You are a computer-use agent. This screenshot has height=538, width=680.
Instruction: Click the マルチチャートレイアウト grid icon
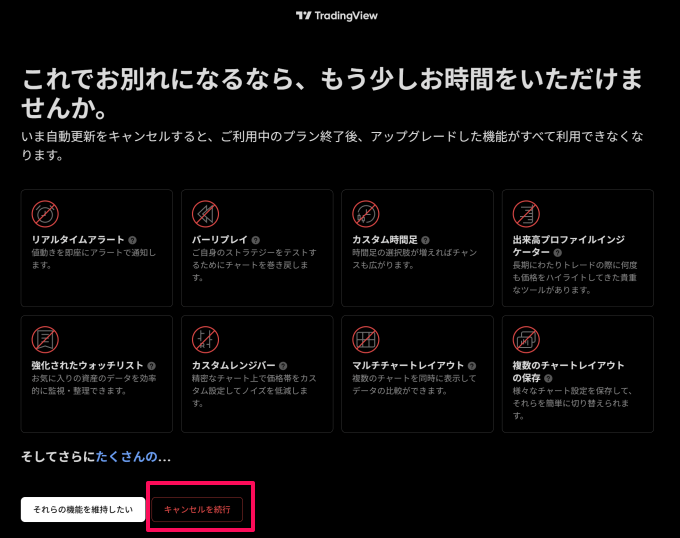pyautogui.click(x=365, y=339)
